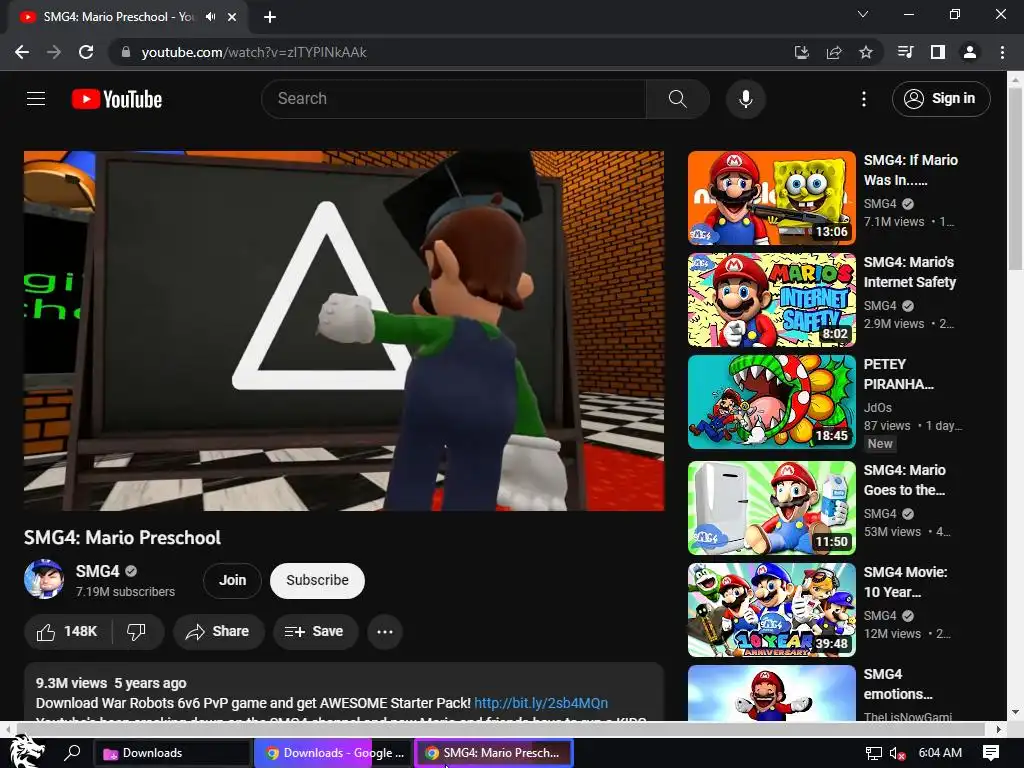Join the SMG4 channel membership
Screen dimensions: 1024x768
(232, 580)
